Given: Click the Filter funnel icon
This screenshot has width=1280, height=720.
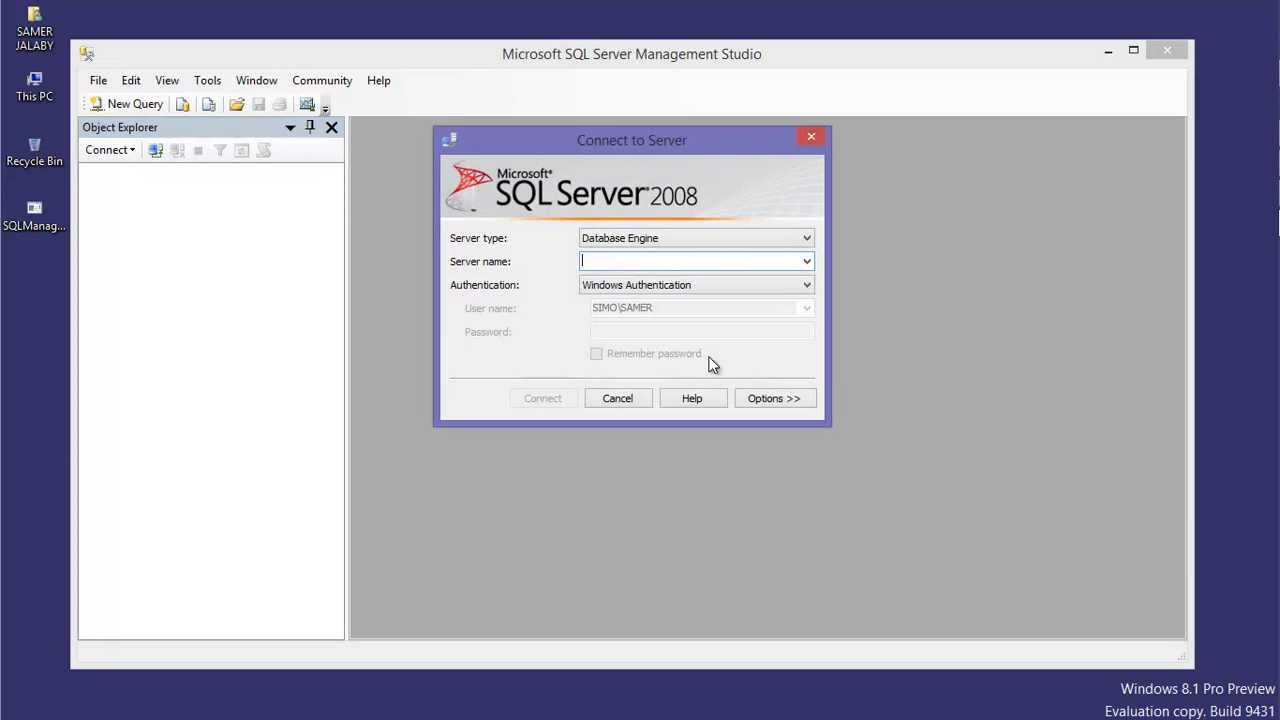Looking at the screenshot, I should [x=220, y=150].
